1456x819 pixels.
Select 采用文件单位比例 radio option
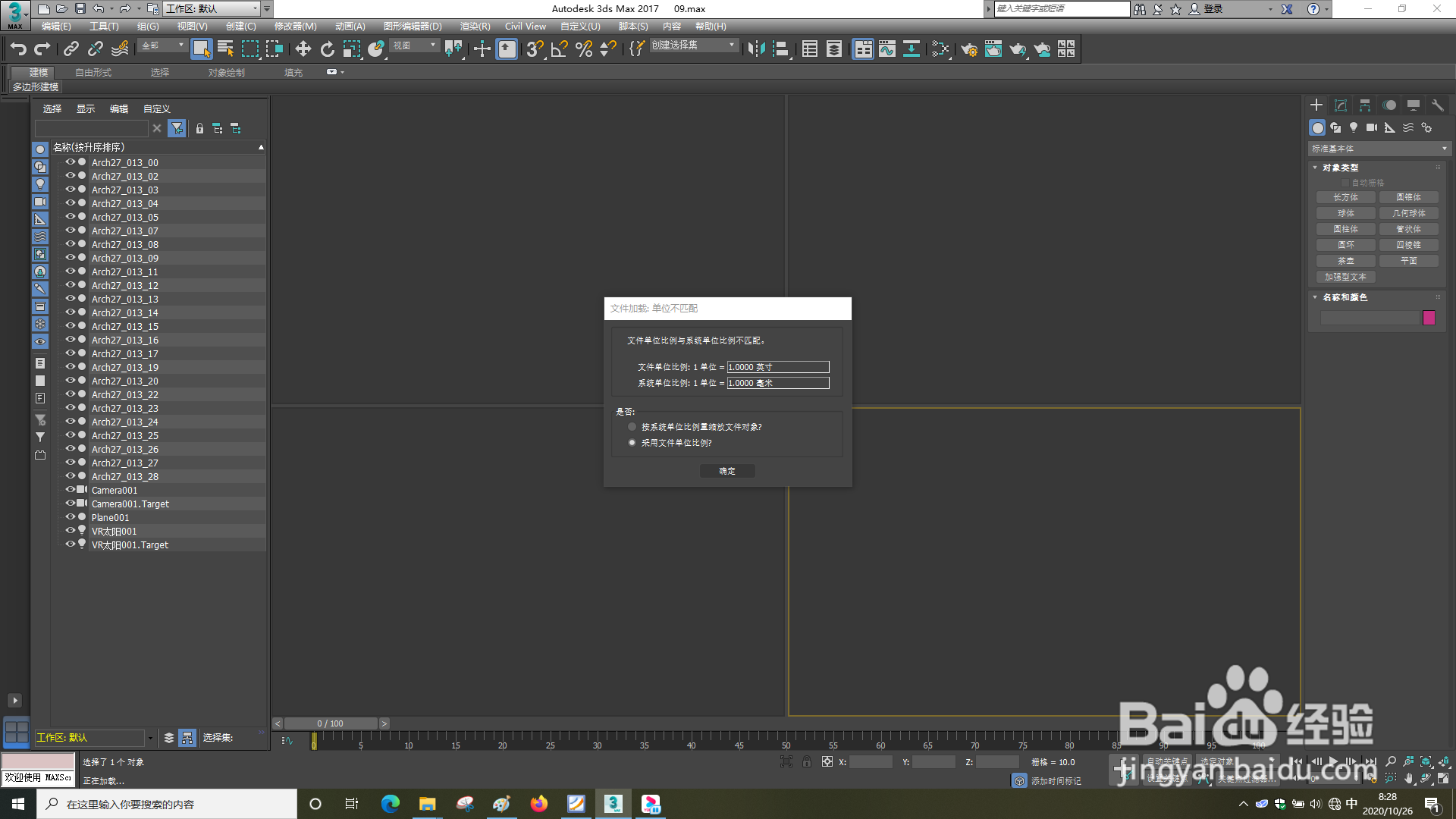[x=632, y=442]
